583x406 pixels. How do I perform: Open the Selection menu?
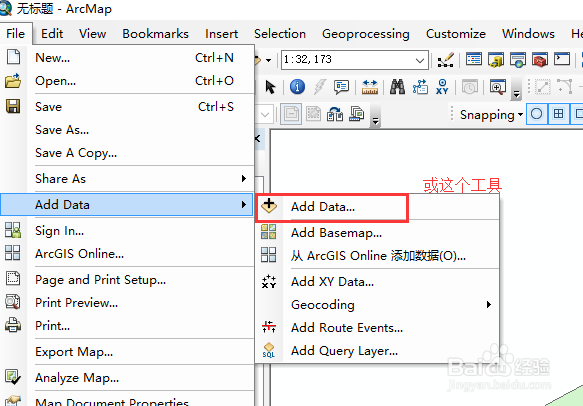click(x=280, y=33)
